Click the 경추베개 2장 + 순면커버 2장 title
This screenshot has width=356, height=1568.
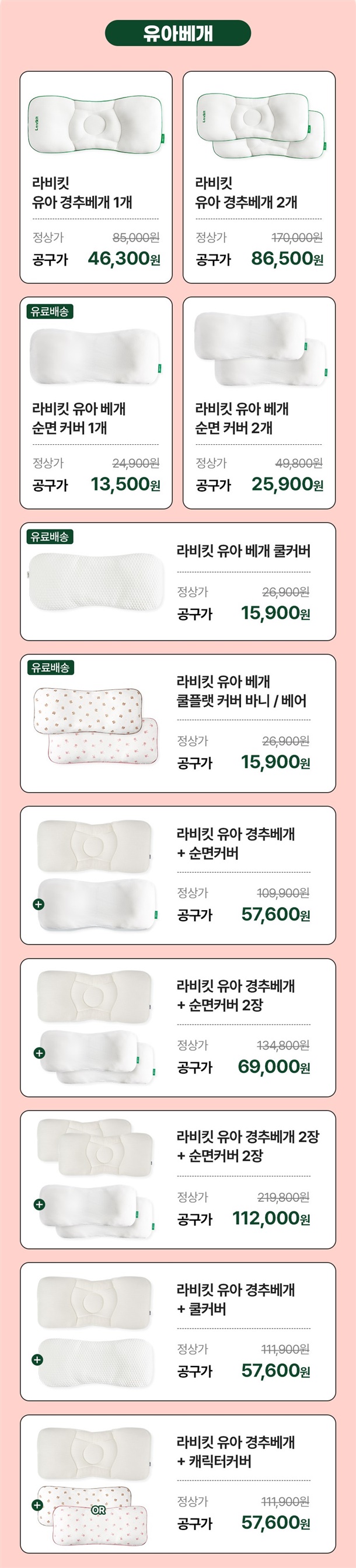(247, 1145)
